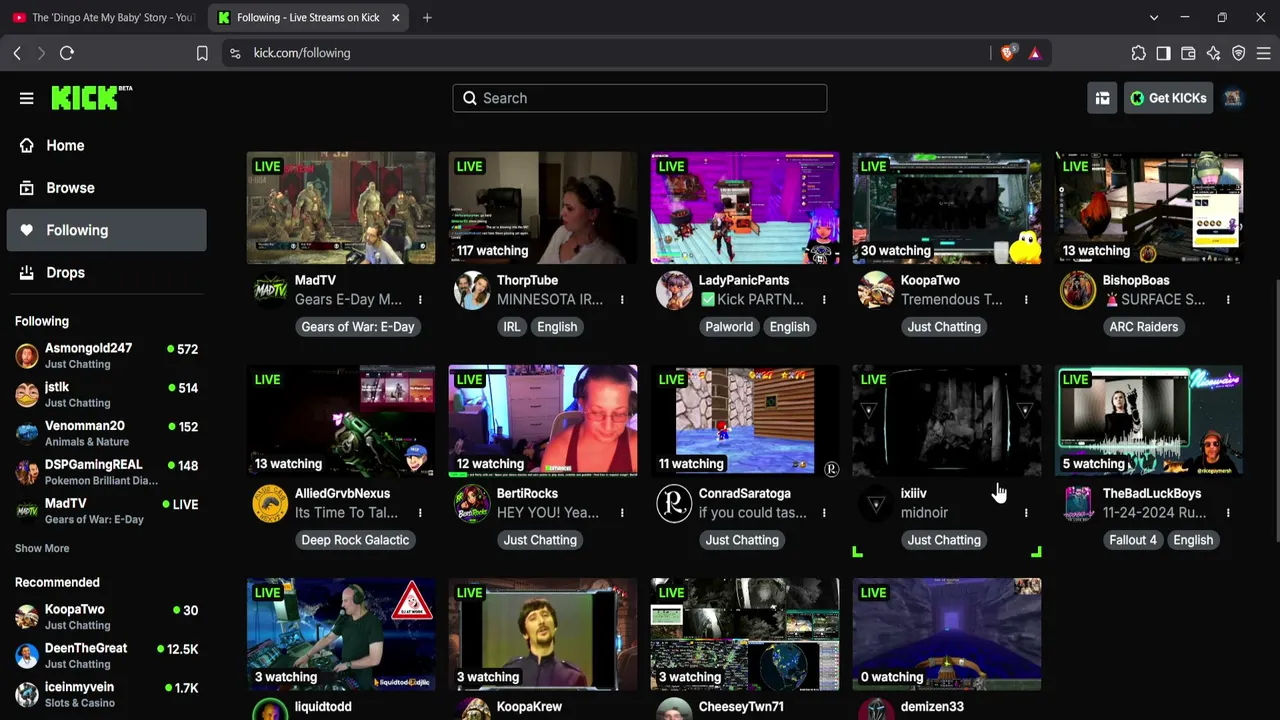Open the dashboard icon beside Get KICKs
Screen dimensions: 1280x720
pos(1102,98)
